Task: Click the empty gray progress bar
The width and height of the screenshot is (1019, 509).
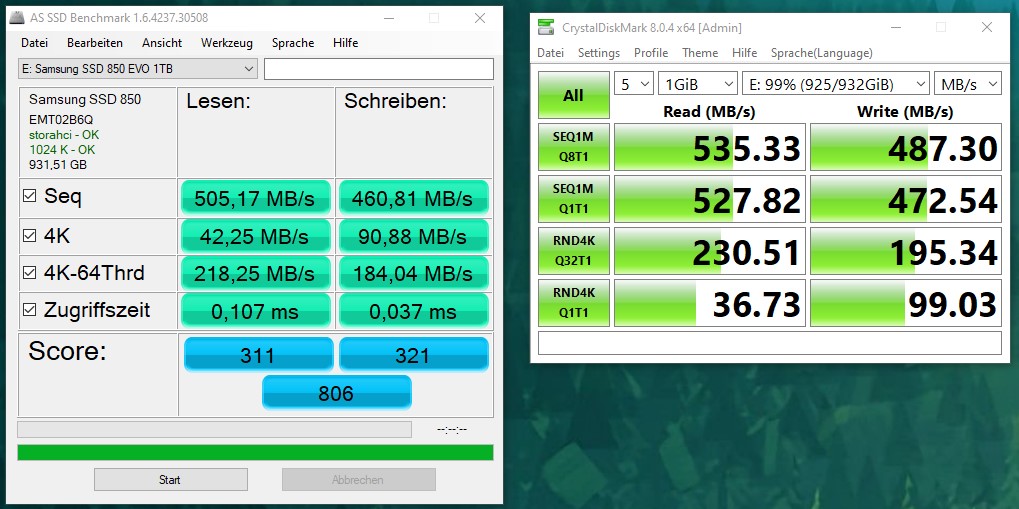Action: click(214, 429)
